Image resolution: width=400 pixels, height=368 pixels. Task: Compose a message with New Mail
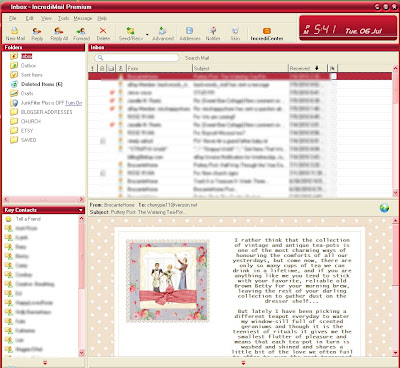pyautogui.click(x=15, y=34)
